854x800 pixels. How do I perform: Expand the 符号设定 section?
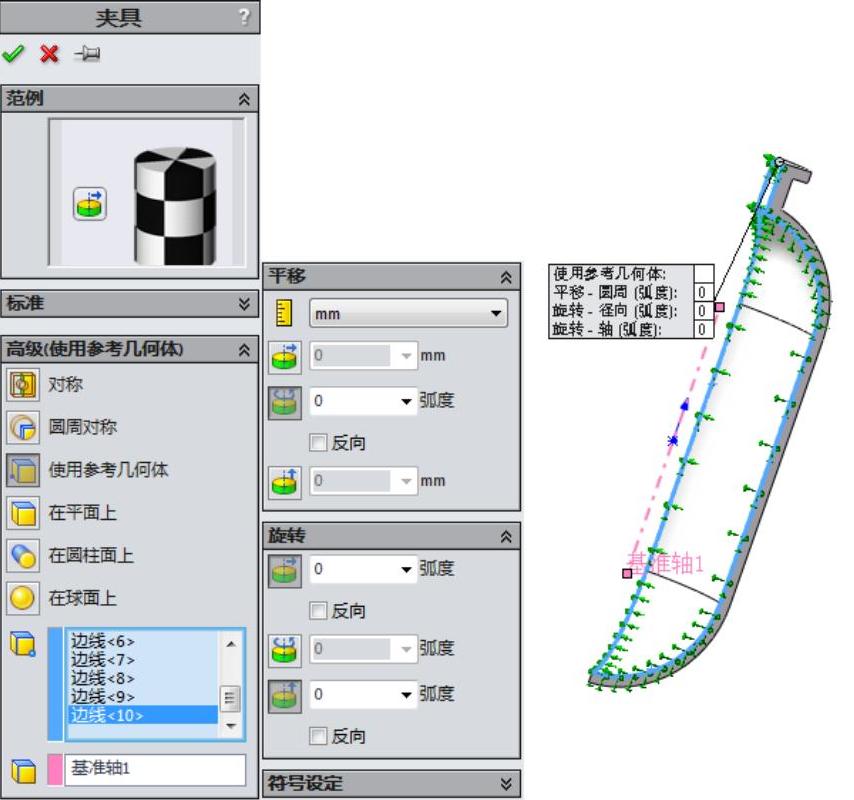tap(506, 784)
